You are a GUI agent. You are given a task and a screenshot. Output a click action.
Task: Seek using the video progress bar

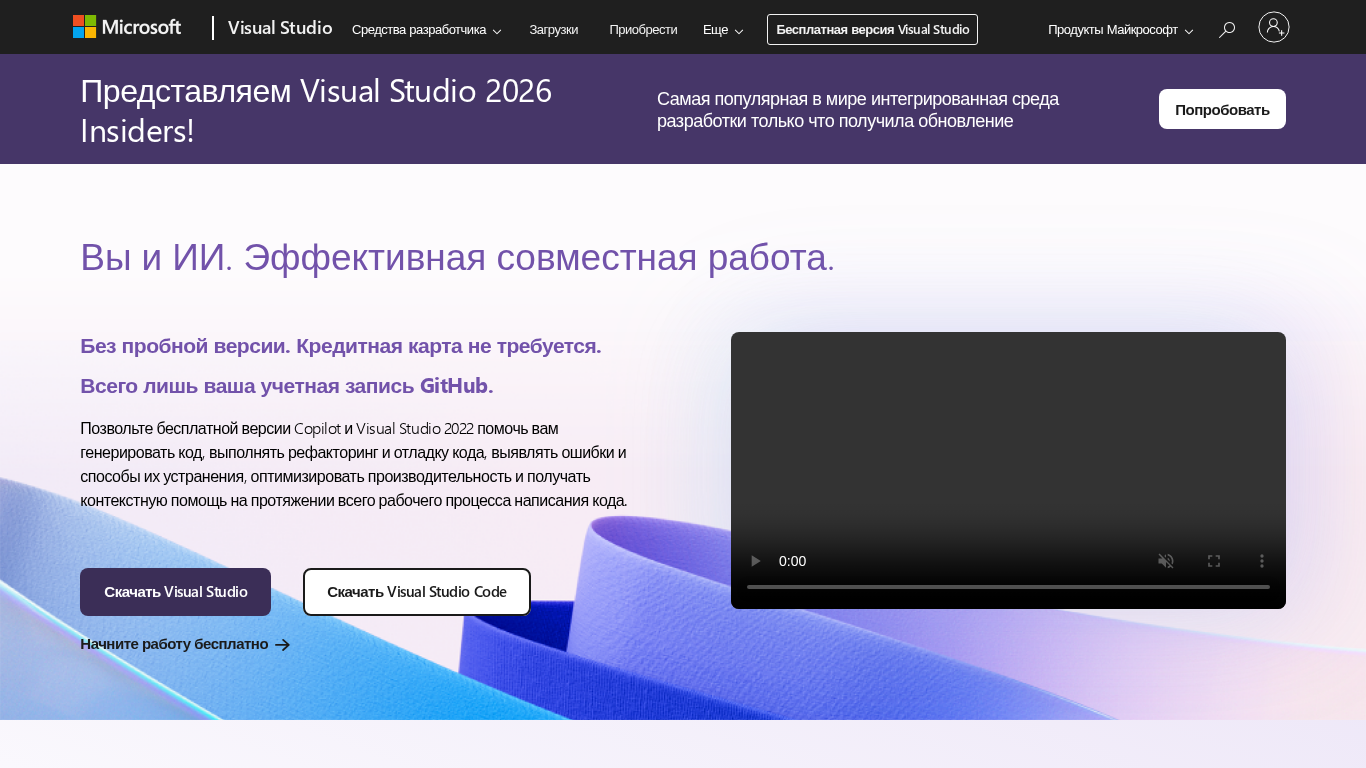[x=1008, y=587]
